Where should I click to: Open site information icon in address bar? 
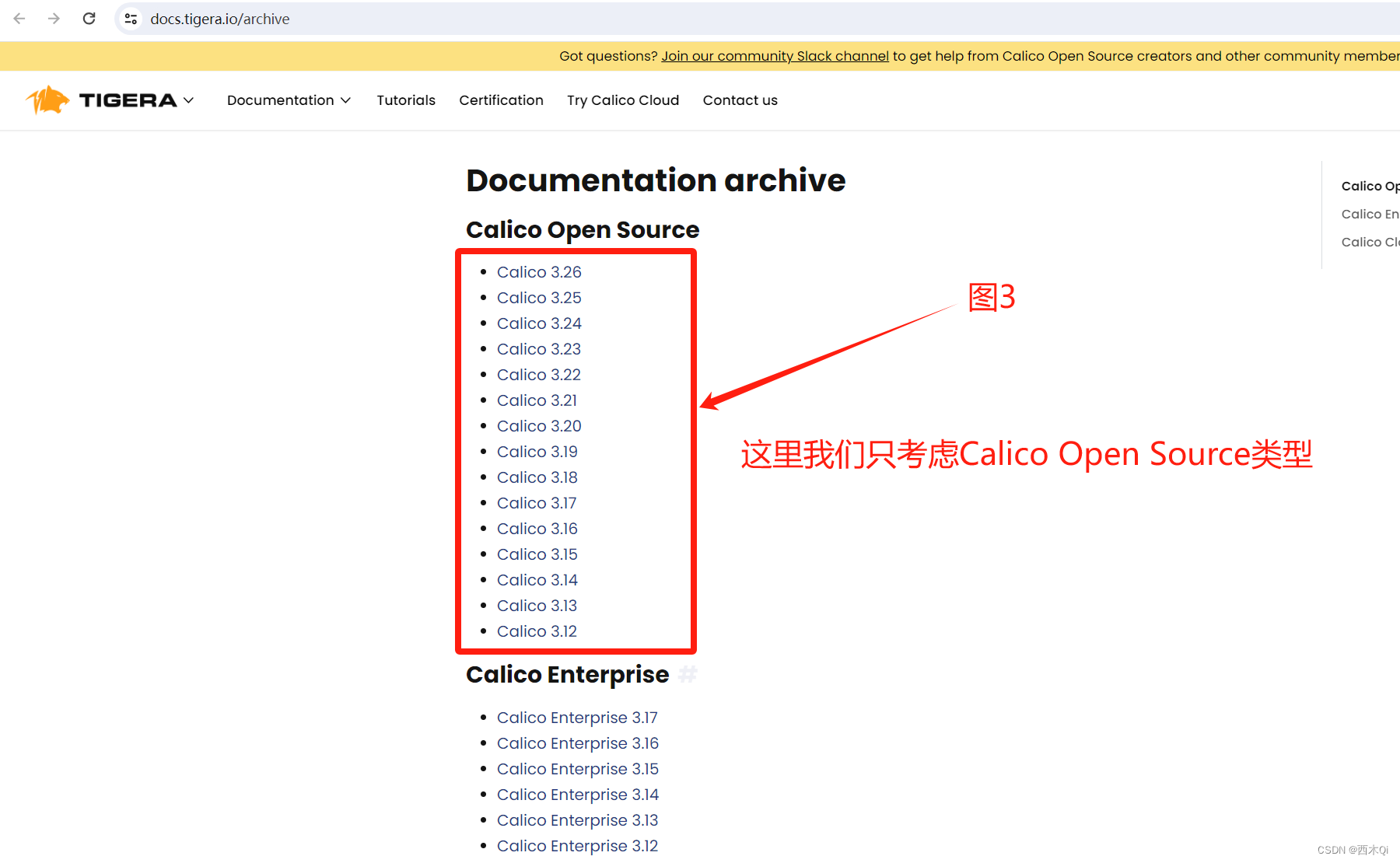coord(131,19)
